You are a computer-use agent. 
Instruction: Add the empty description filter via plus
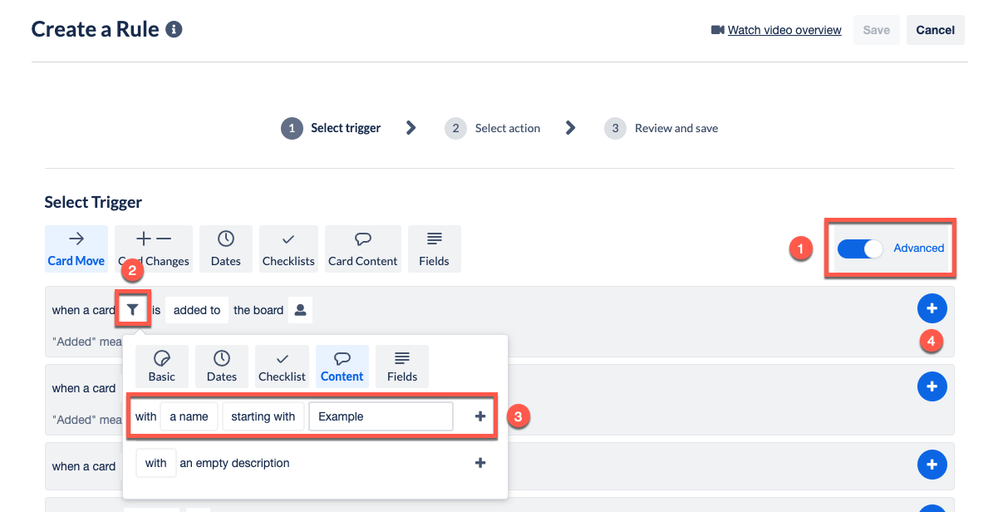(x=481, y=463)
